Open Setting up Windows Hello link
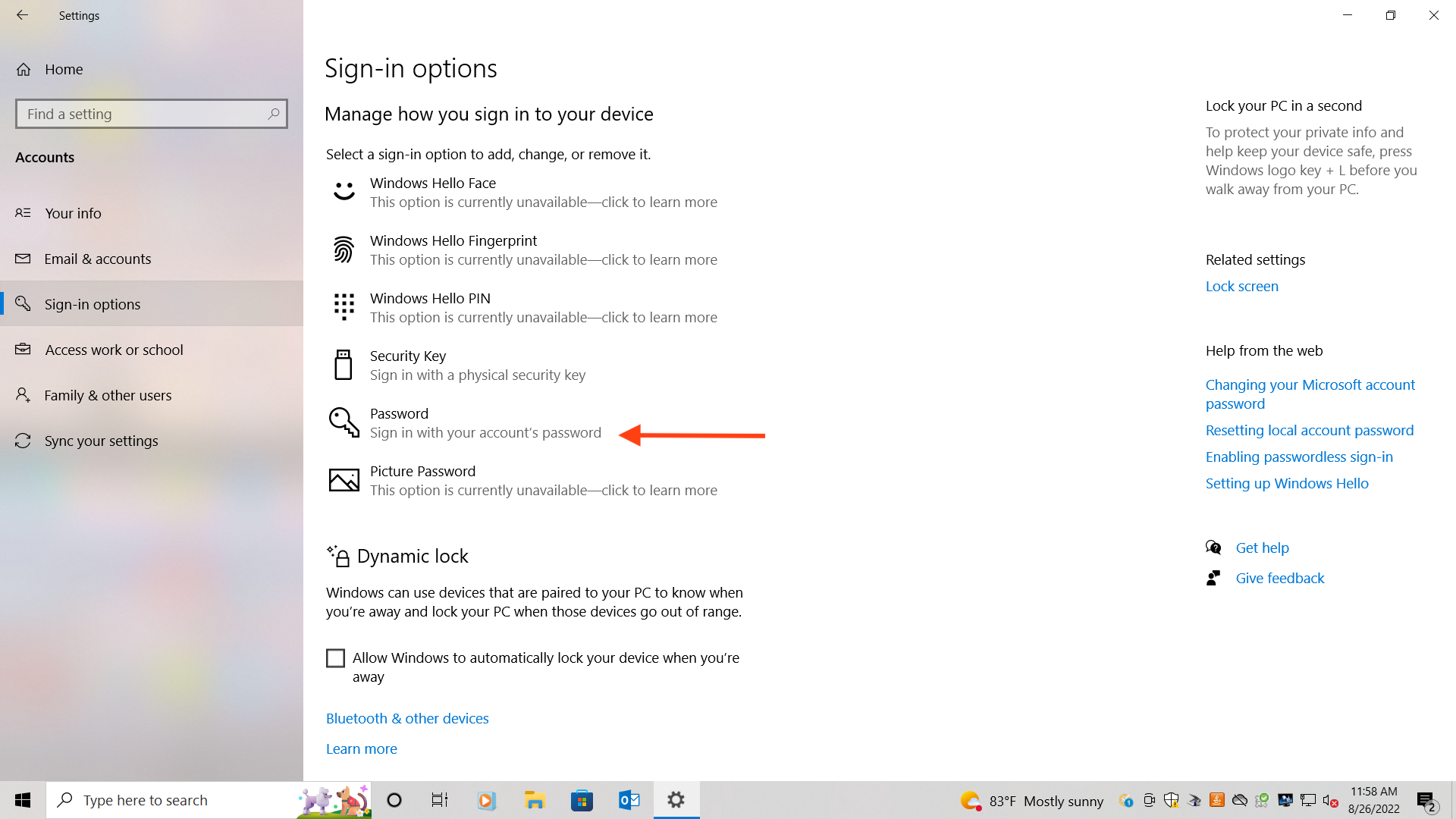The height and width of the screenshot is (819, 1456). pyautogui.click(x=1287, y=483)
